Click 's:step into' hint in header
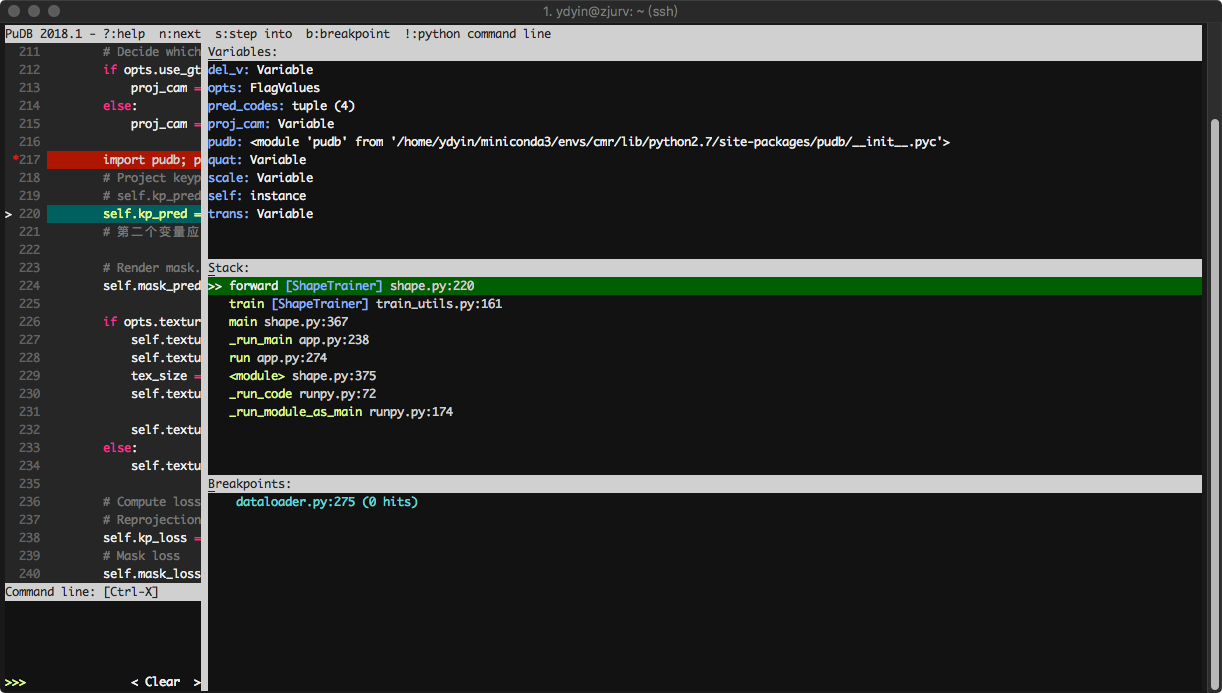 coord(254,34)
